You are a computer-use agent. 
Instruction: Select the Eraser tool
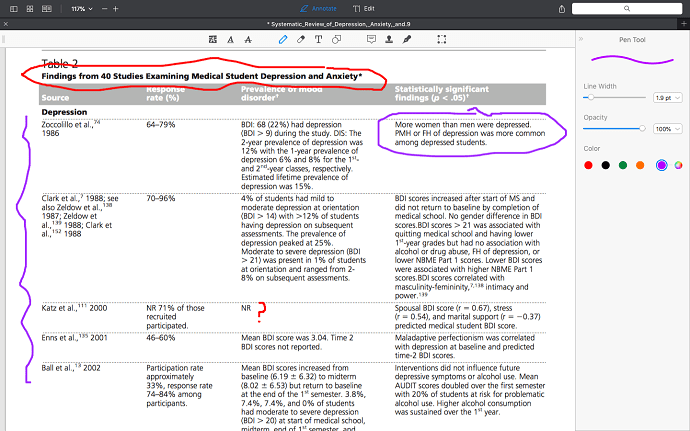[301, 40]
